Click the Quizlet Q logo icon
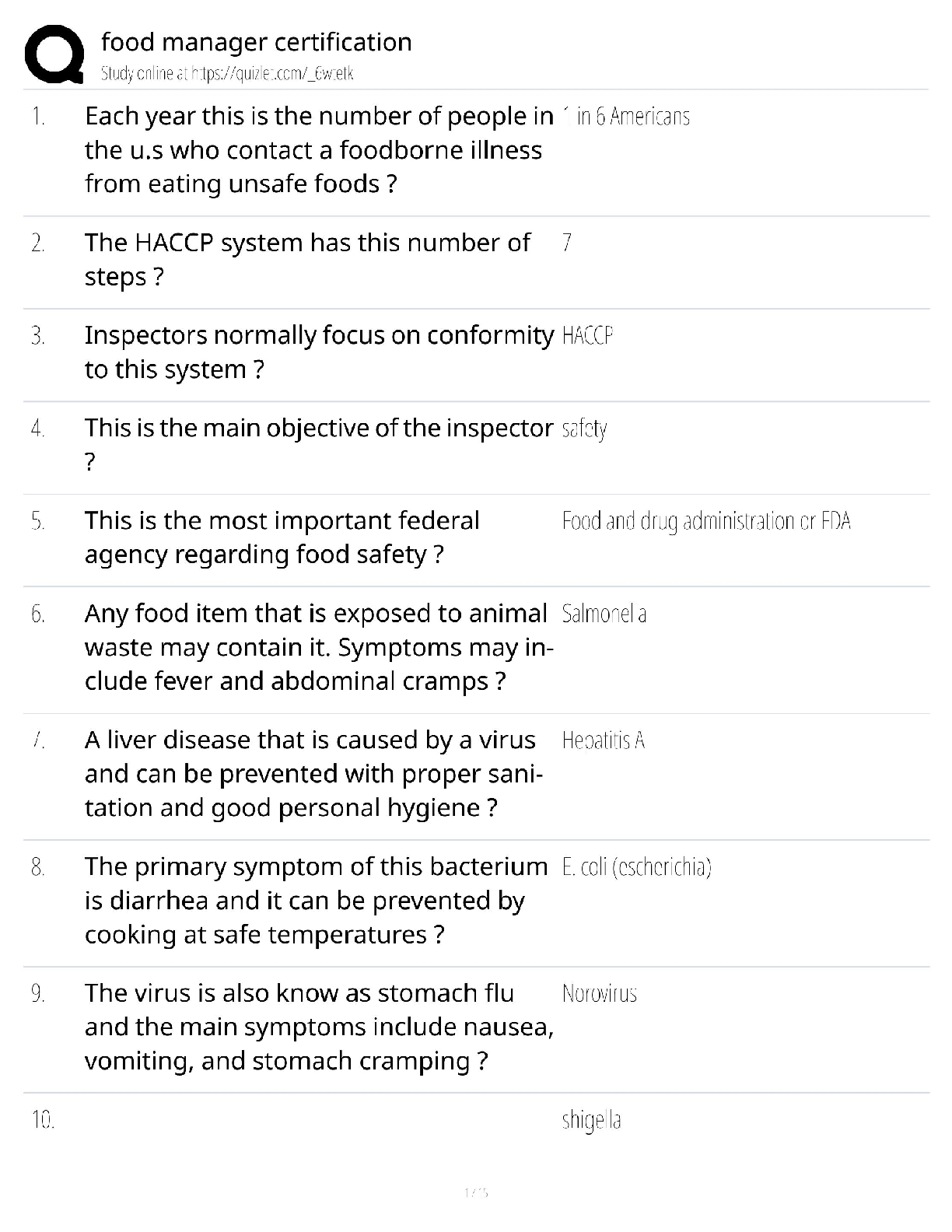 54,54
